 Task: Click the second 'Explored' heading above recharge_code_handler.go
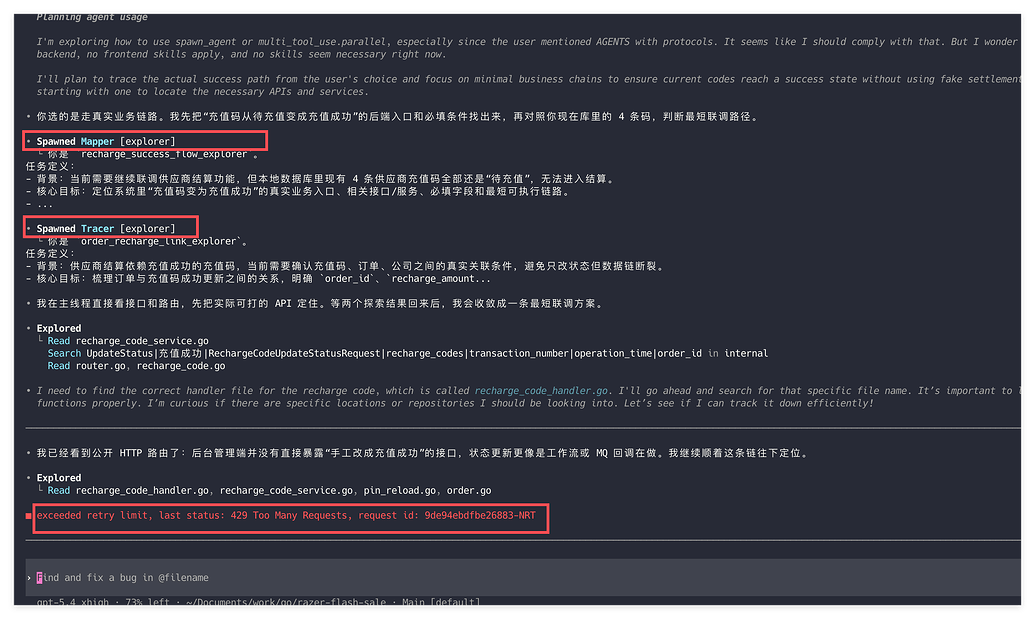(x=59, y=478)
